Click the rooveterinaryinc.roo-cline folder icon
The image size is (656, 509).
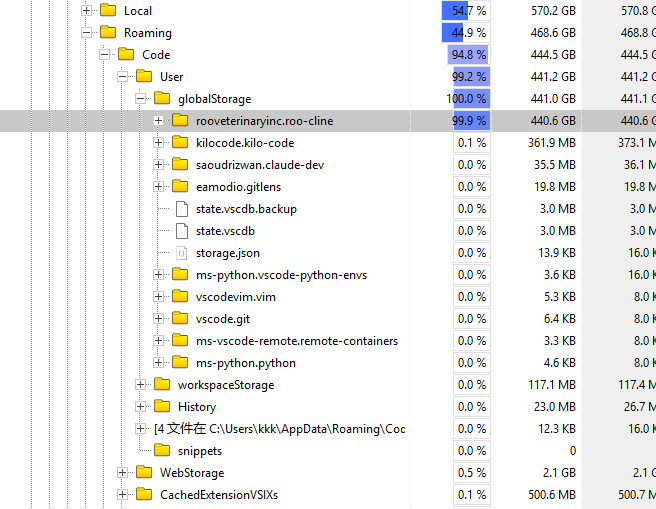[180, 120]
